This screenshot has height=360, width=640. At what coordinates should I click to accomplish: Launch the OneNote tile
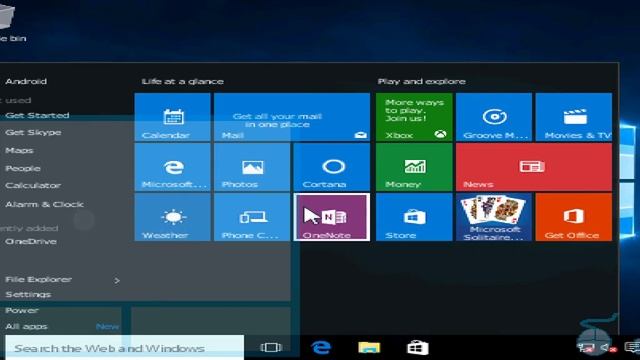[331, 217]
